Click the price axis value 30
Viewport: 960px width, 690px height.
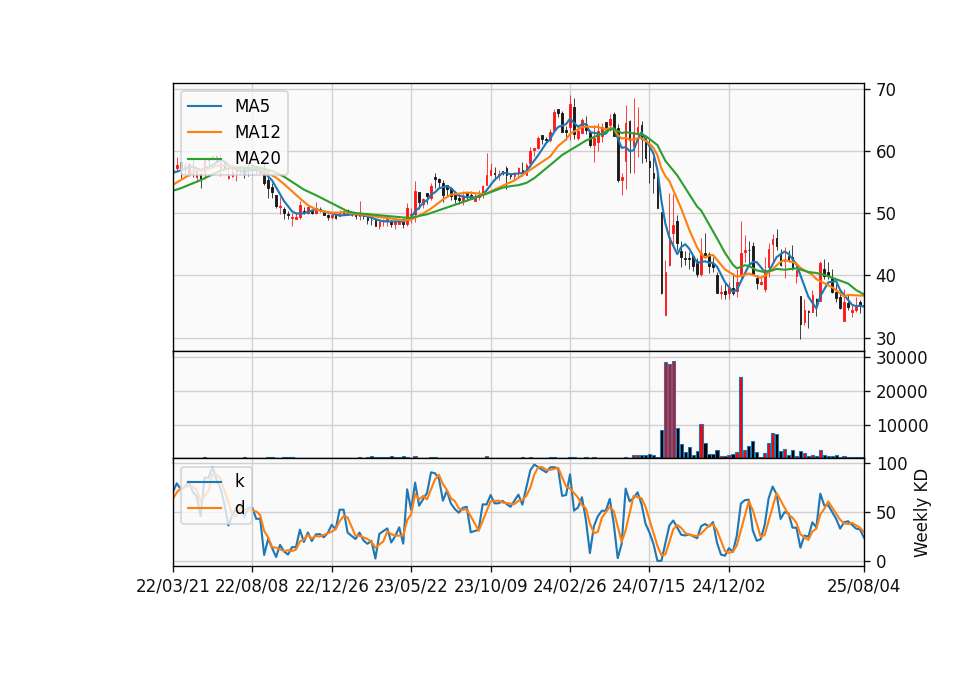click(x=885, y=339)
